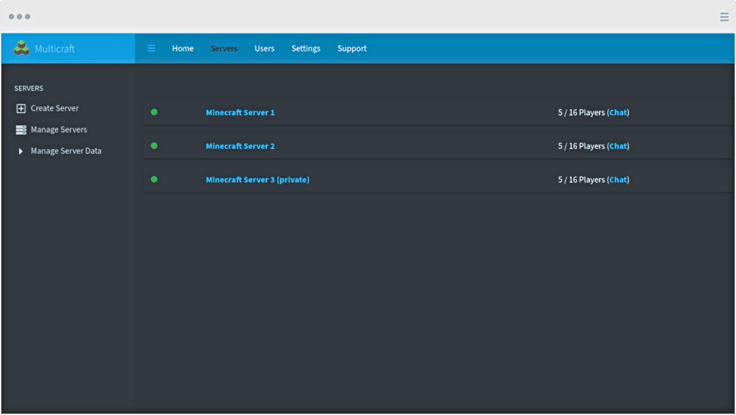
Task: Open the browser menu icon at top right
Action: pyautogui.click(x=724, y=17)
